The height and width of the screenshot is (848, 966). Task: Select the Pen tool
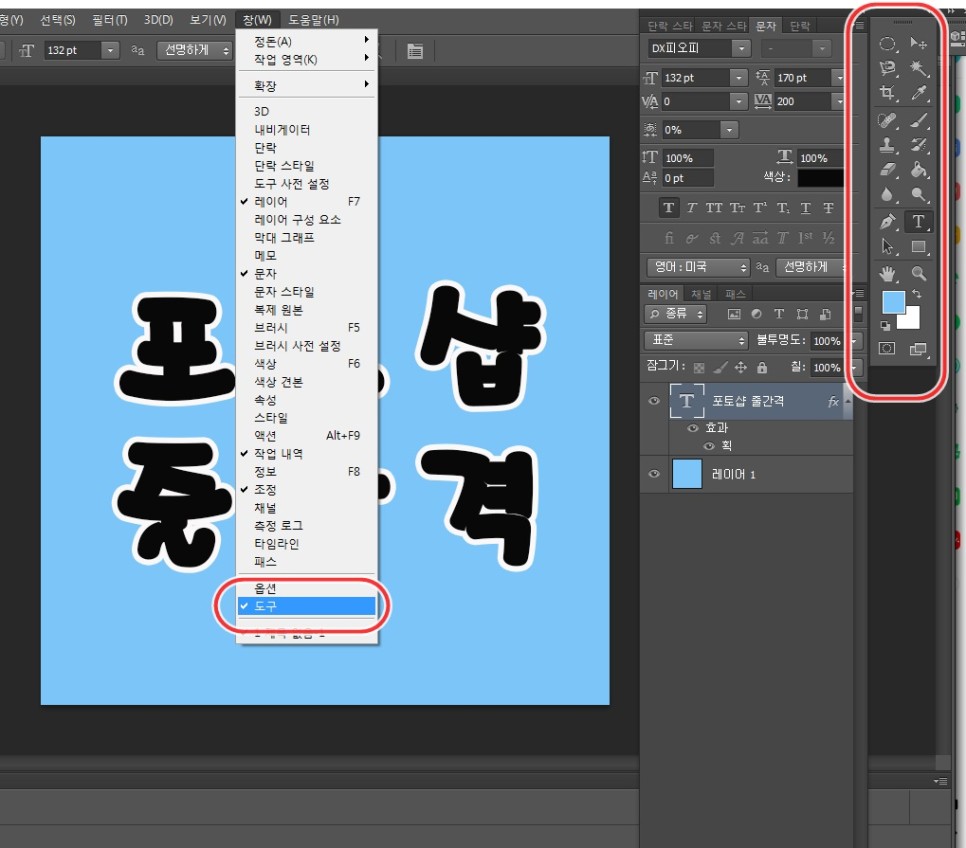click(x=887, y=221)
